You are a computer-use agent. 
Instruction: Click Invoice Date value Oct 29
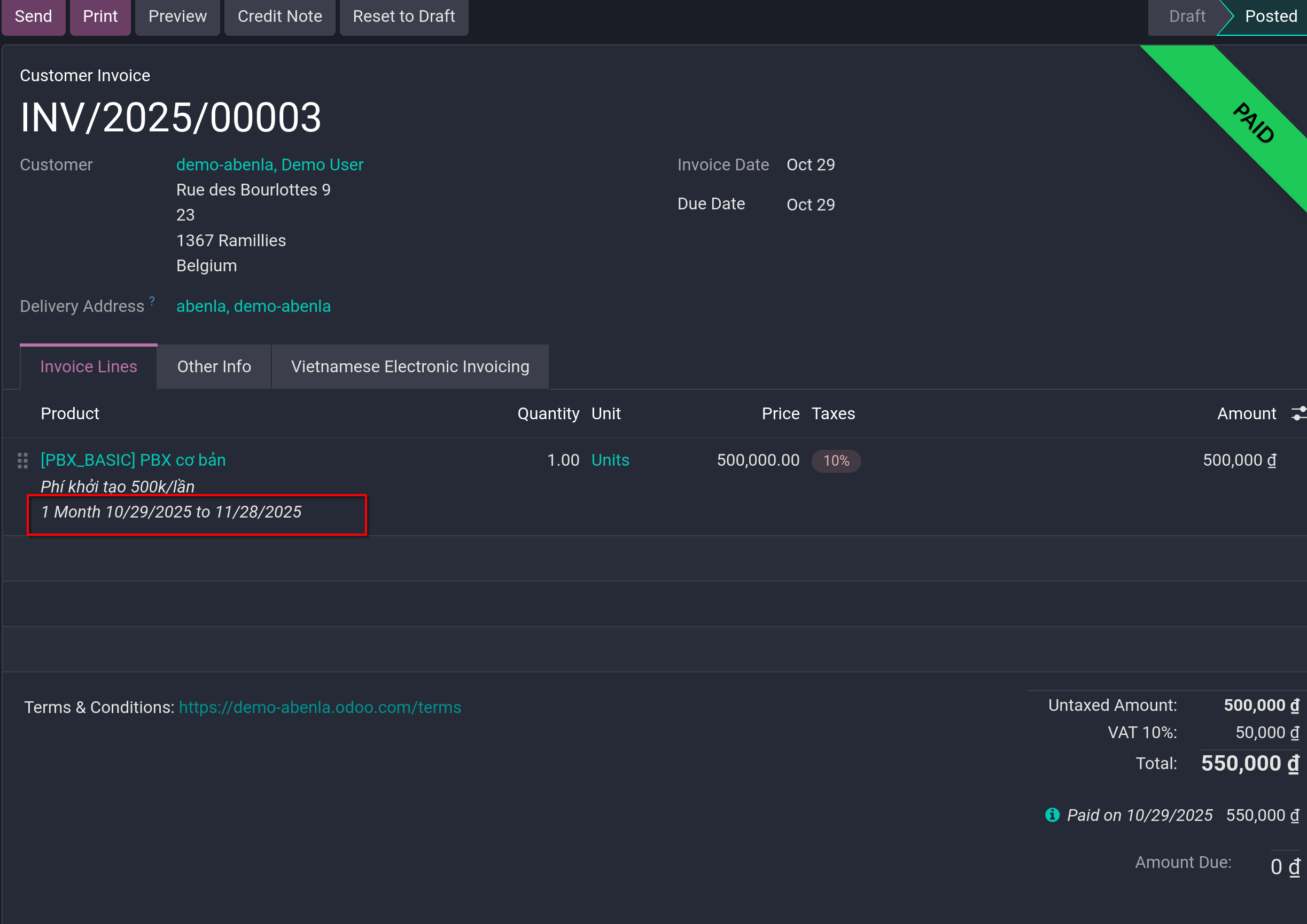811,165
